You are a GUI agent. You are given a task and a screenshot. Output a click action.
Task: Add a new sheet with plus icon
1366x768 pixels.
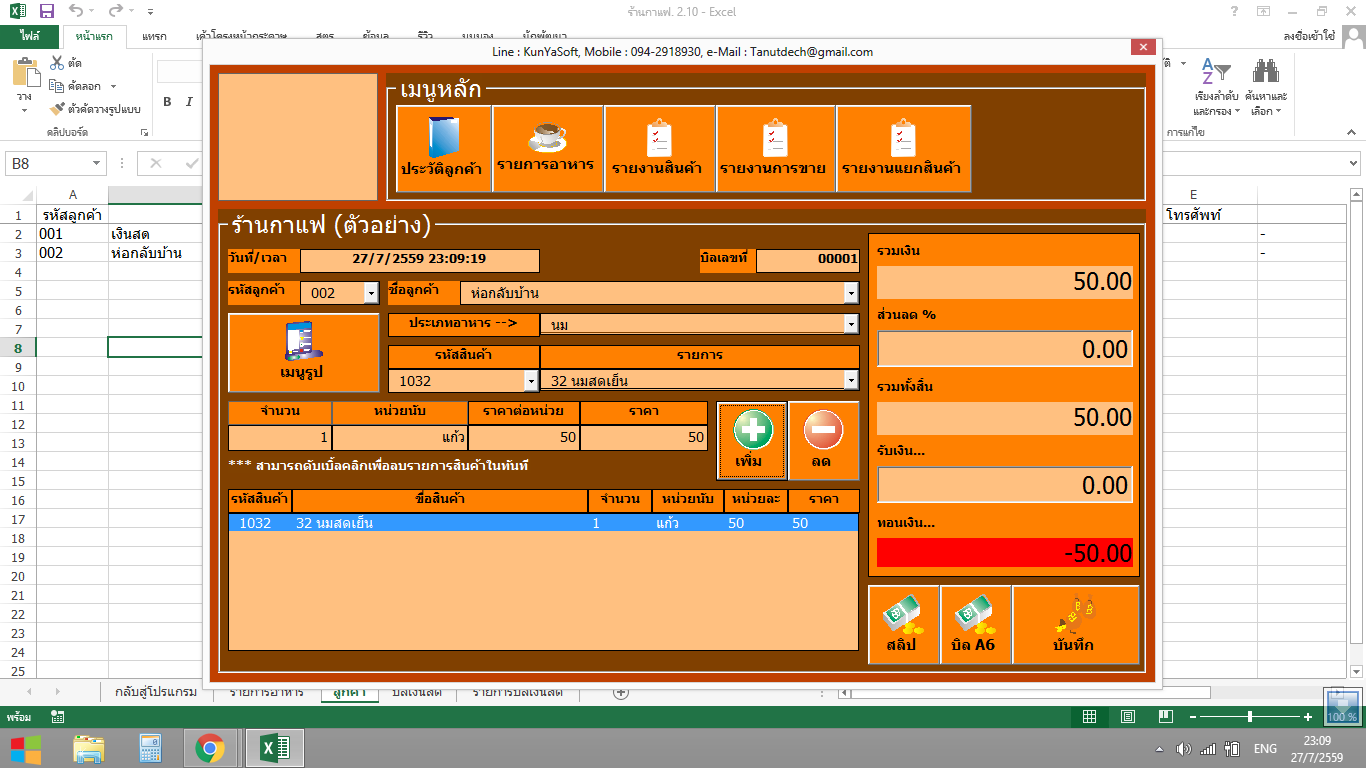click(x=620, y=692)
